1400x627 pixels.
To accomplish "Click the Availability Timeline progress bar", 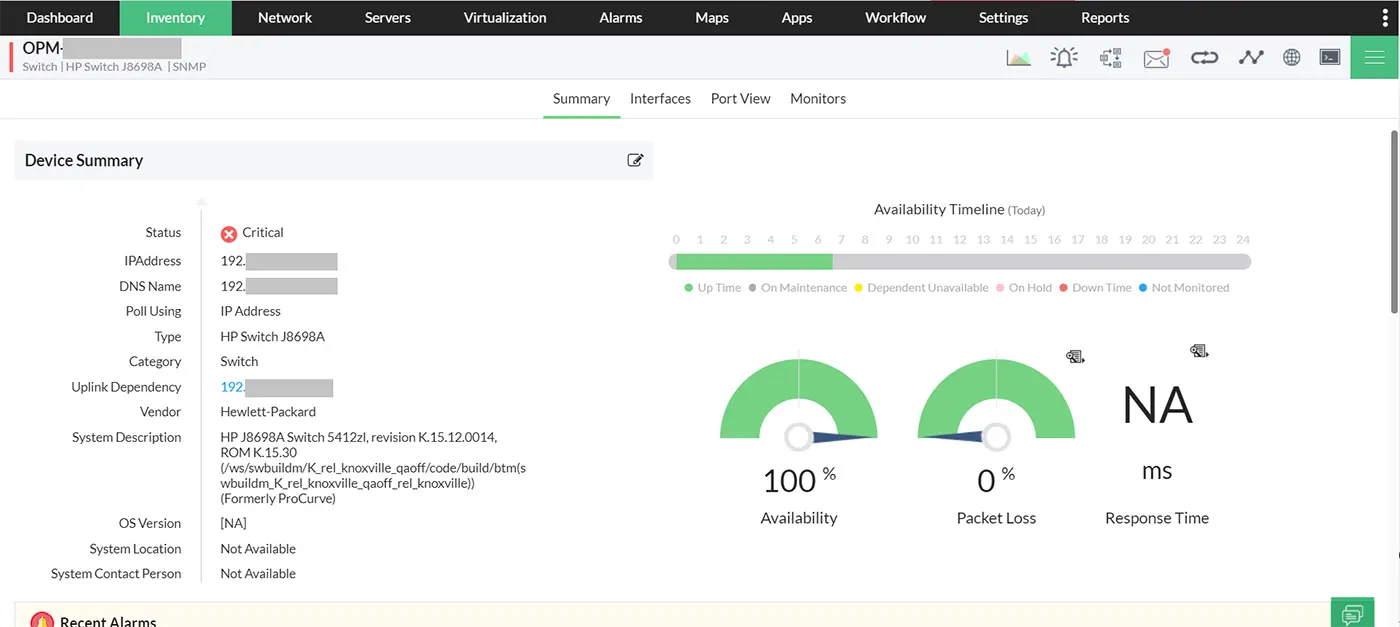I will pyautogui.click(x=960, y=261).
